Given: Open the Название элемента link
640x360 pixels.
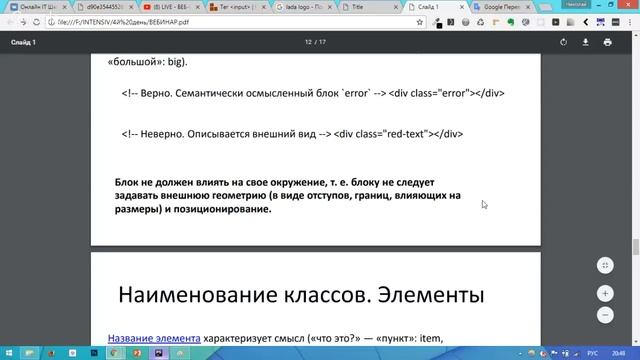Looking at the screenshot, I should click(x=154, y=338).
